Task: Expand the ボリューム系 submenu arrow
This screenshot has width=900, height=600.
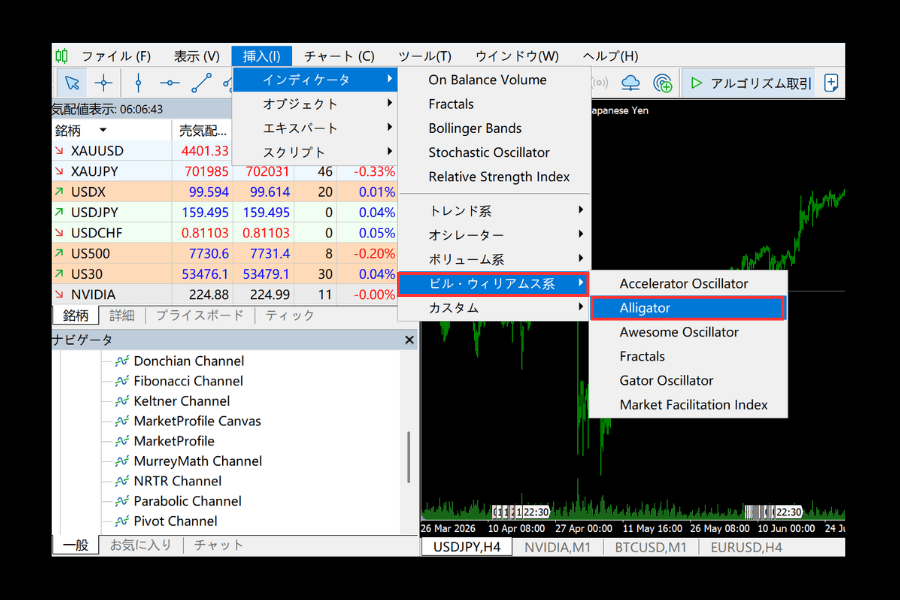Action: [581, 258]
